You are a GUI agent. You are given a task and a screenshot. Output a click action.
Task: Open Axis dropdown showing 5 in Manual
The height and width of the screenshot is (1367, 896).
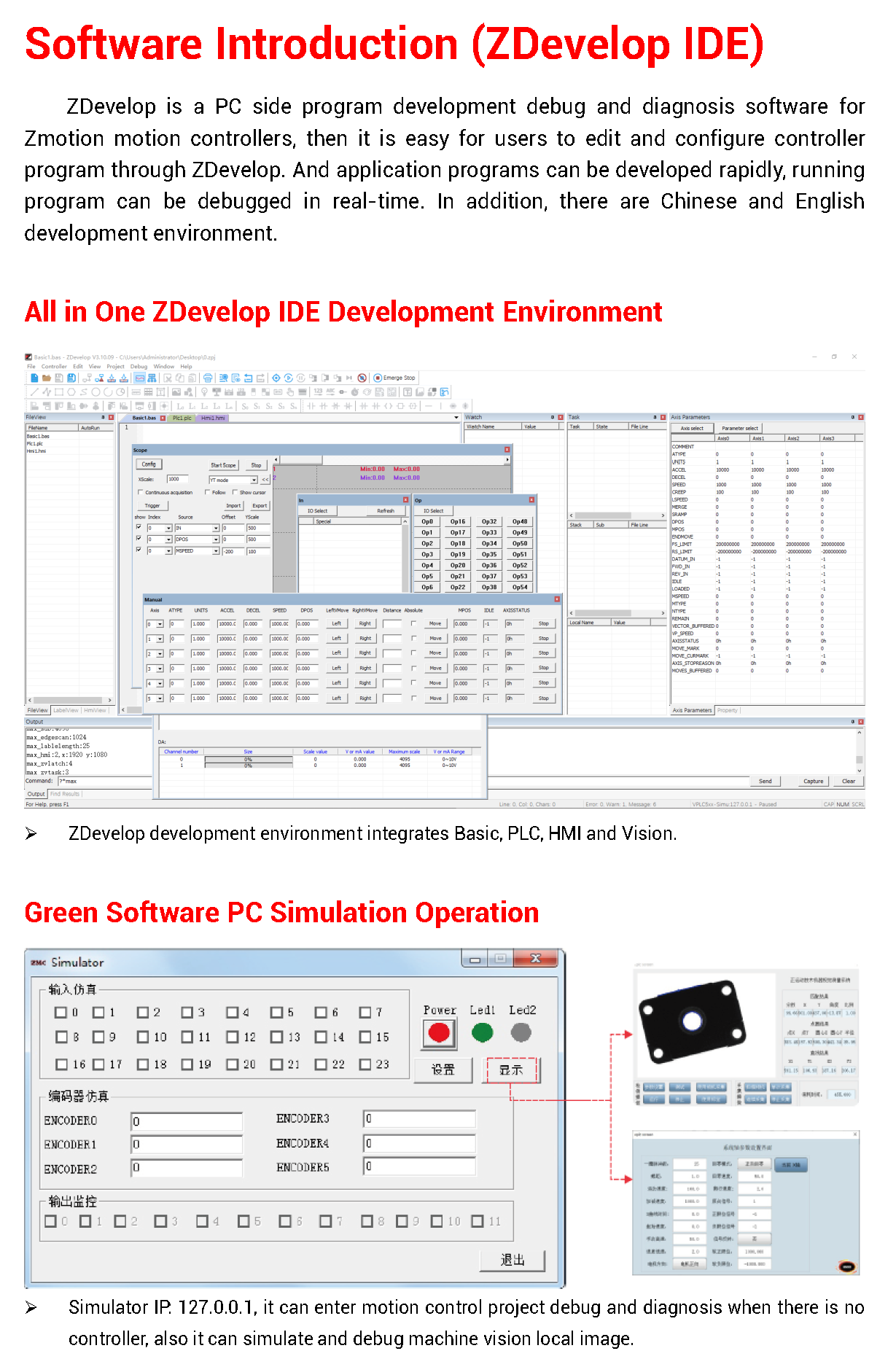coord(160,699)
